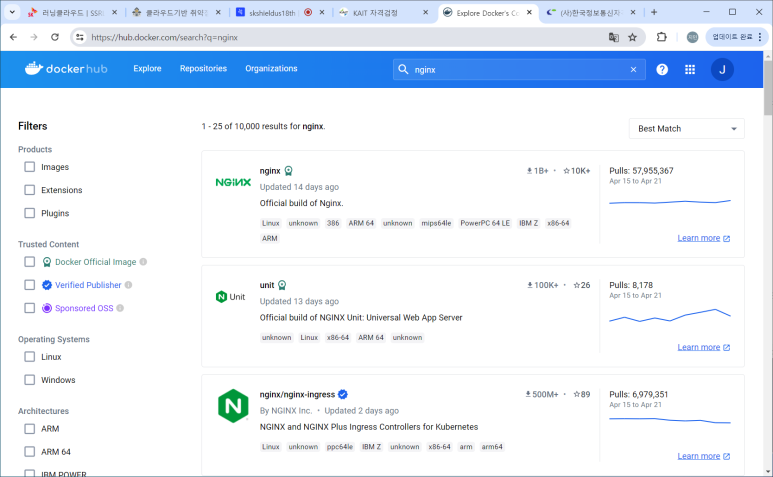Click Learn more in nginx-ingress card
773x477 pixels.
[x=703, y=456]
